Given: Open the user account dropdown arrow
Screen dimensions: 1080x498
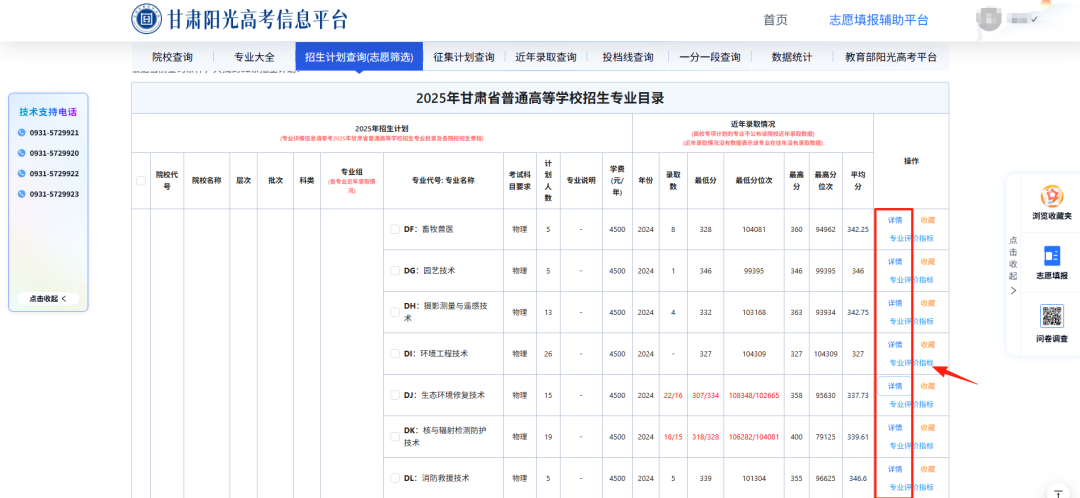Looking at the screenshot, I should click(x=1034, y=19).
